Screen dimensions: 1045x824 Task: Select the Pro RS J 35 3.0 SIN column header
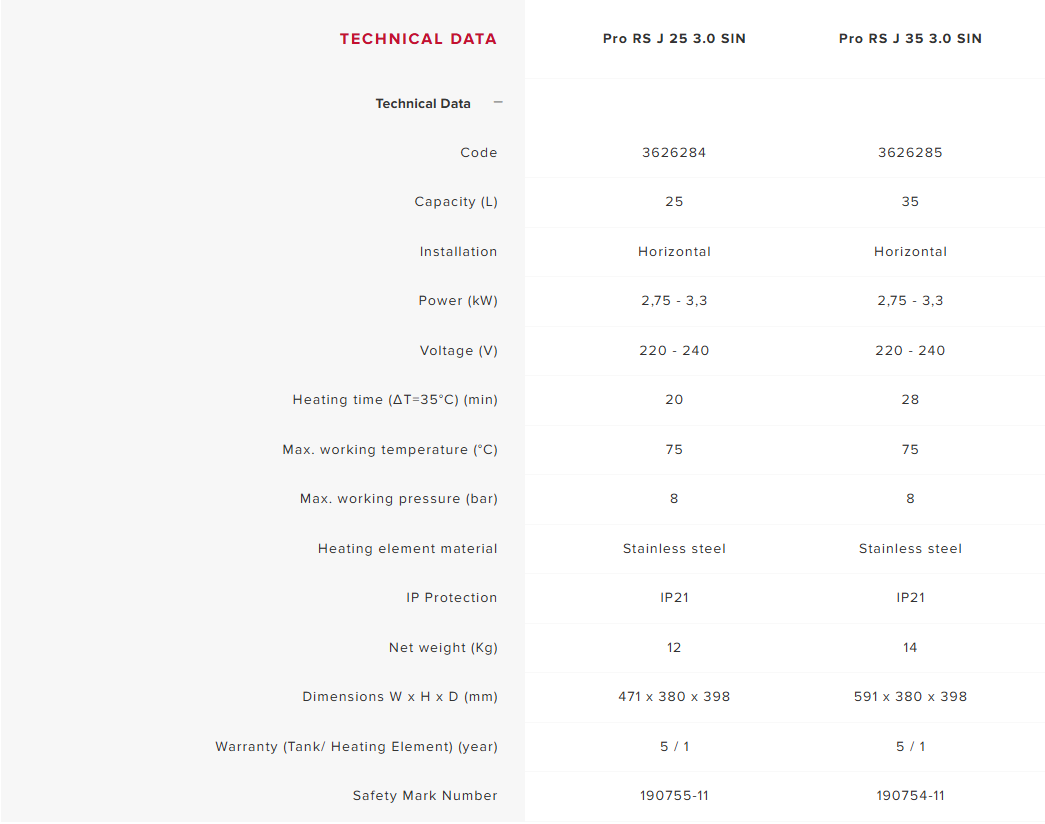pos(910,39)
